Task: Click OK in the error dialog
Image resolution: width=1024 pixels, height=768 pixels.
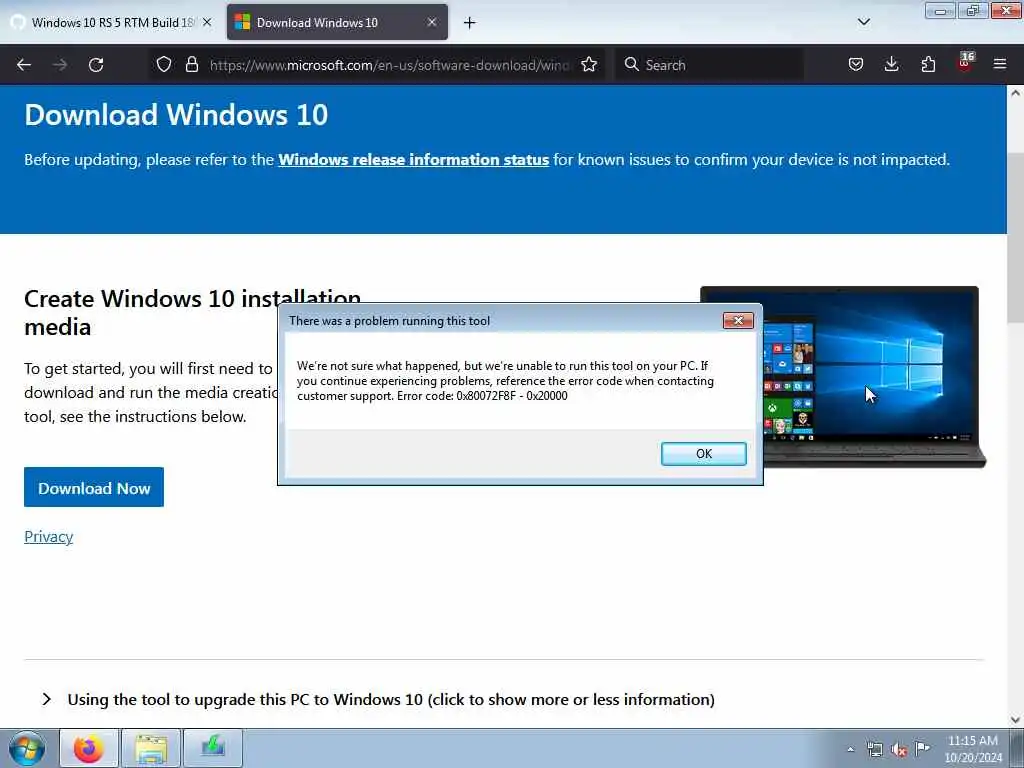Action: click(703, 454)
